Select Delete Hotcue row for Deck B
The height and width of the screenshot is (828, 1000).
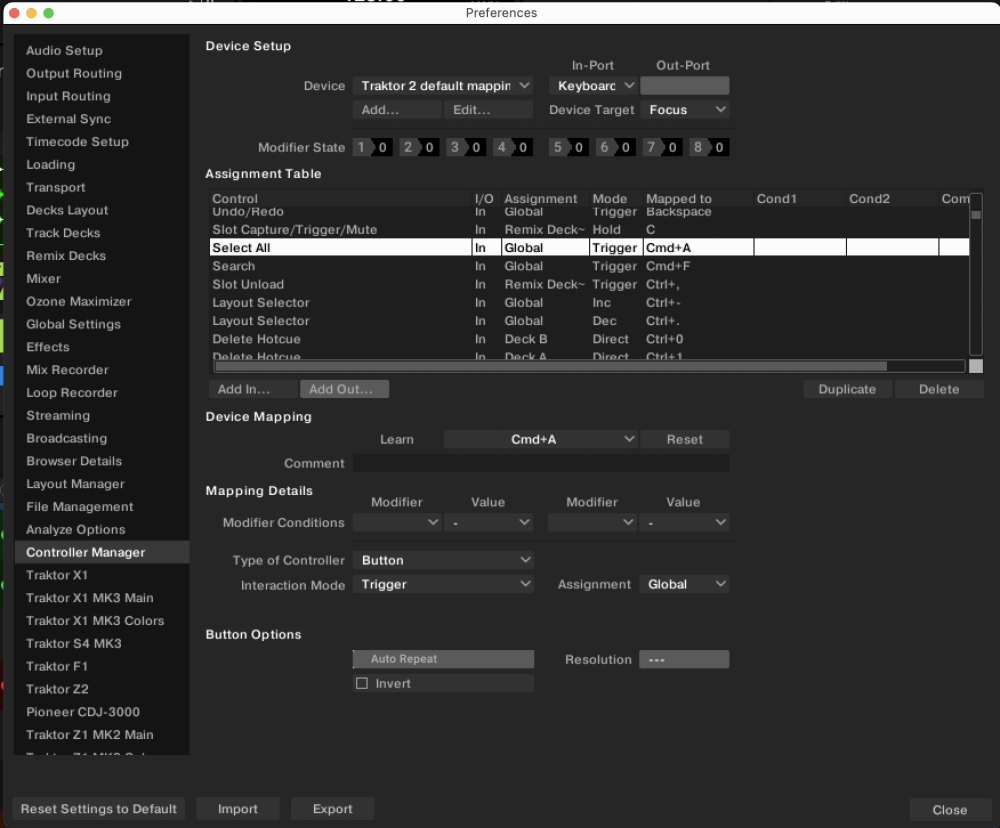click(589, 339)
